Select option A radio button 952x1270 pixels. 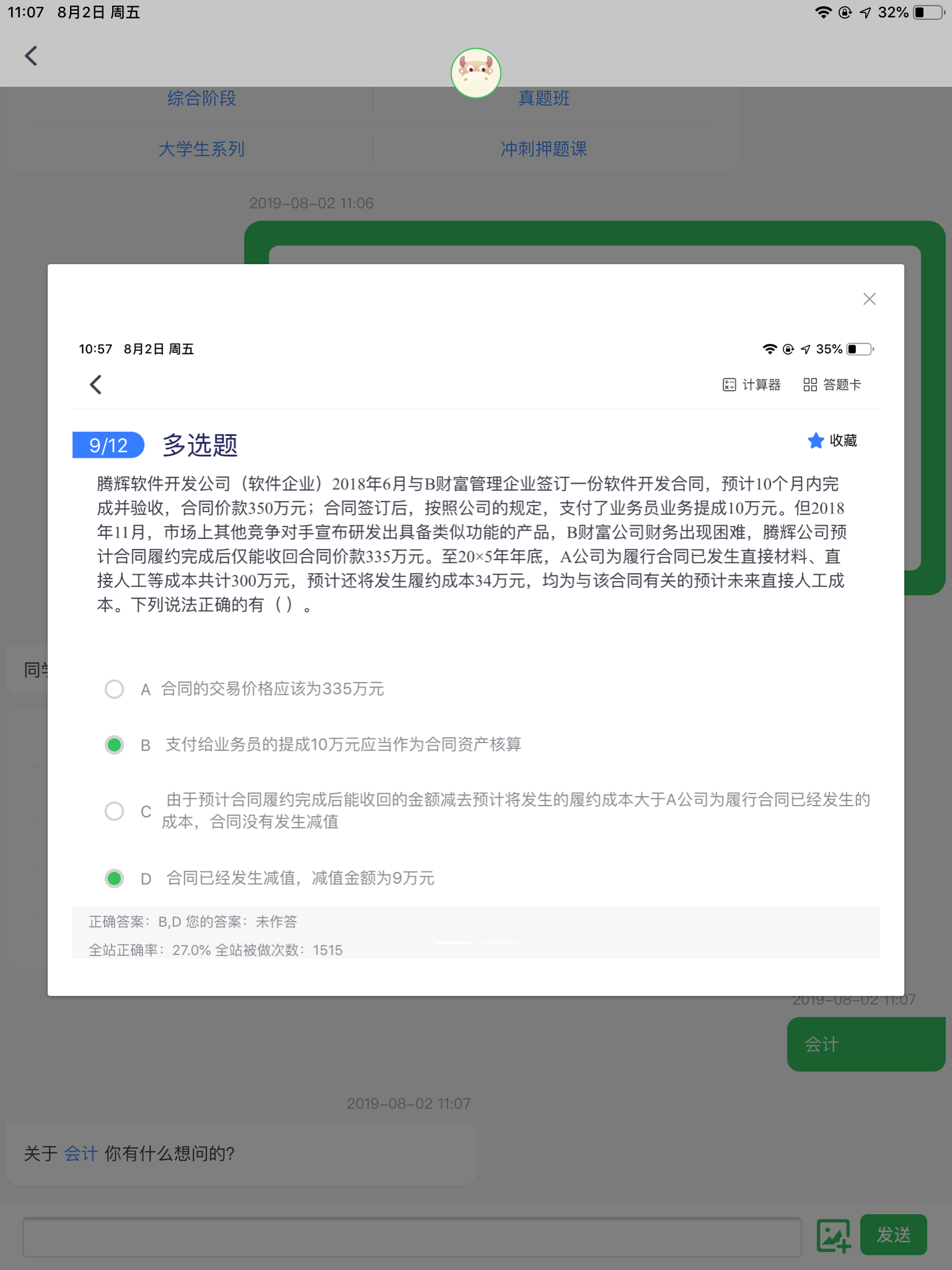pos(114,689)
